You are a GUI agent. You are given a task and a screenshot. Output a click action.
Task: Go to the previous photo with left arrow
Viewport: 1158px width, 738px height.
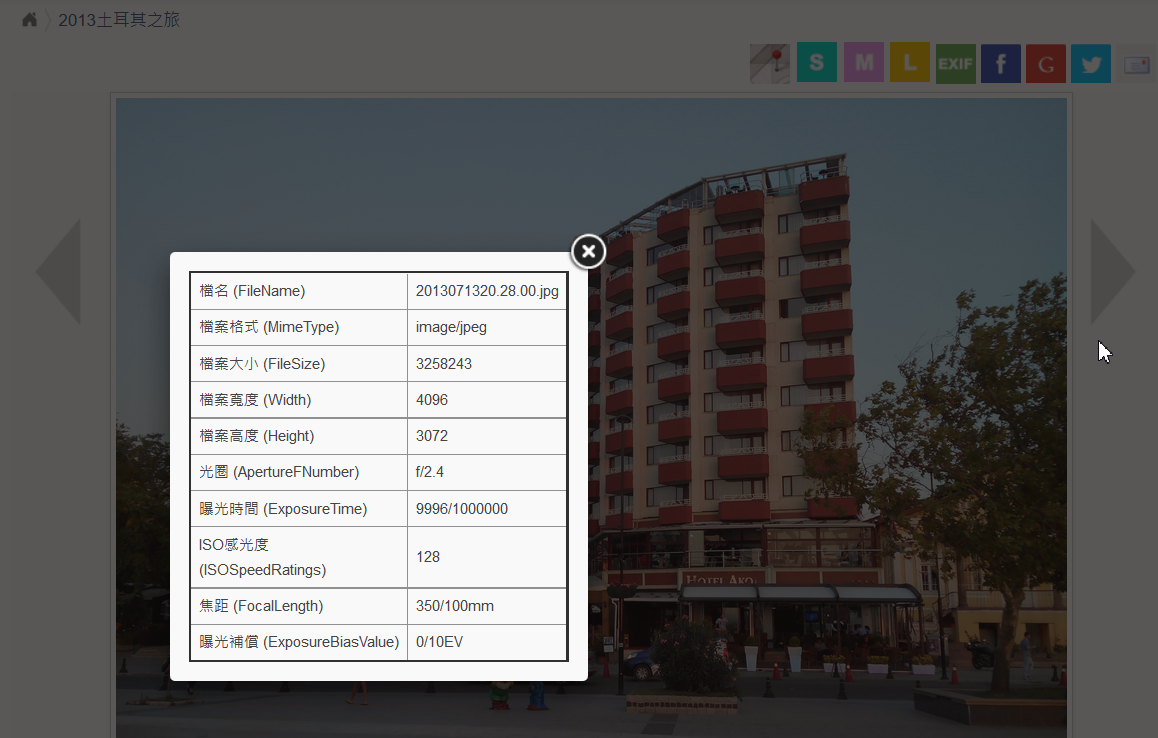58,271
